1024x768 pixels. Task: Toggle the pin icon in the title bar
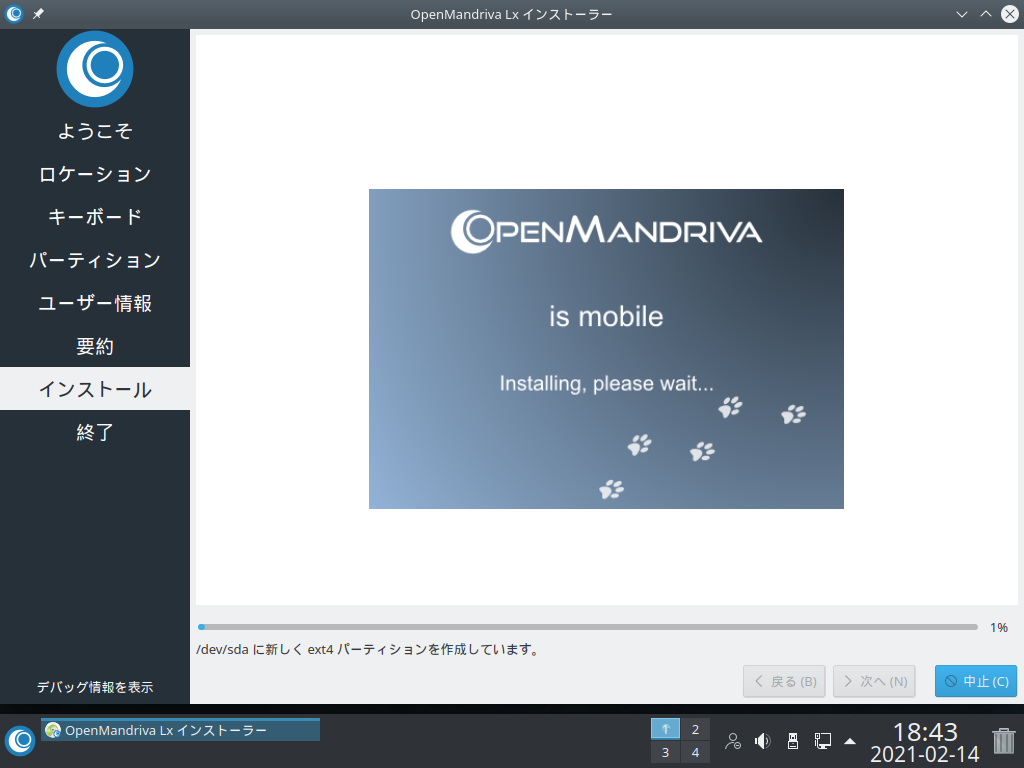[39, 14]
